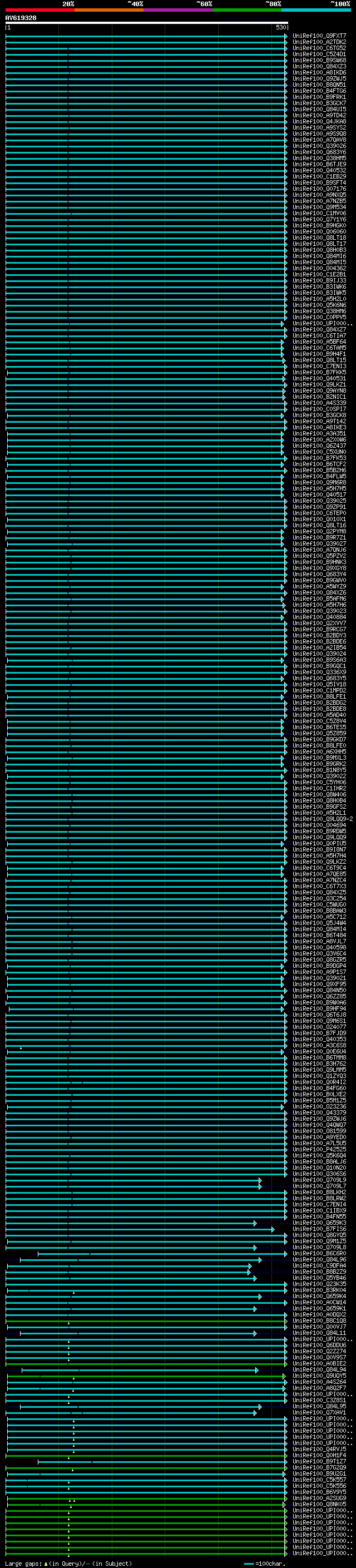Select label UniRef100_Q07176
Viewport: 356px width, 1568px height.
(x=319, y=189)
